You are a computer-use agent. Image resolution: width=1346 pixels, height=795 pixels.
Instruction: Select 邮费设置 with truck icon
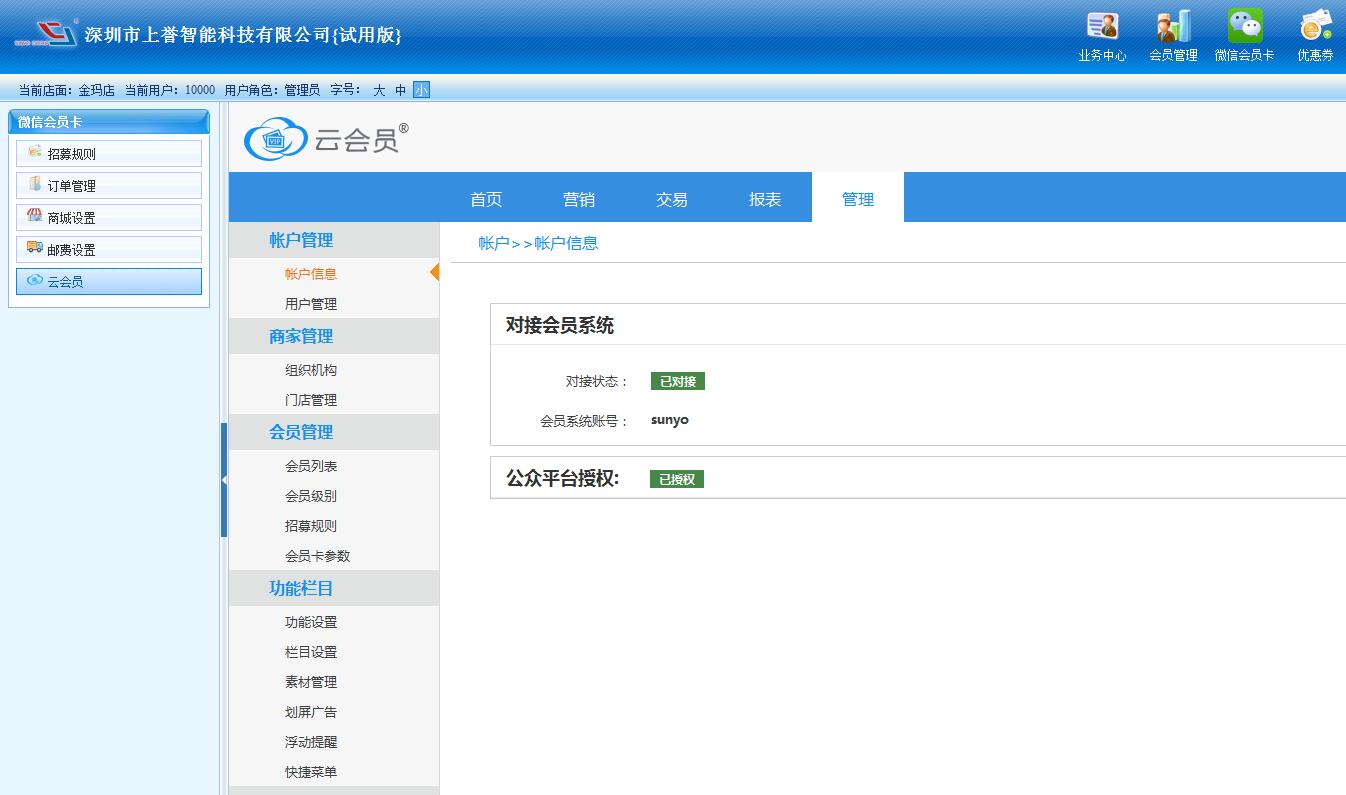click(109, 250)
